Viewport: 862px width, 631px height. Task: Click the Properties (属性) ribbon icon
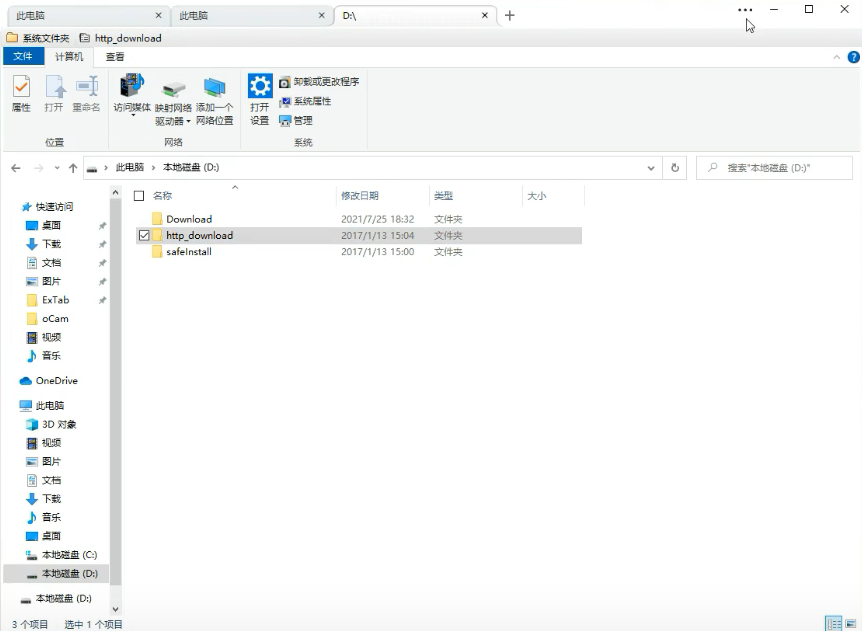click(21, 93)
